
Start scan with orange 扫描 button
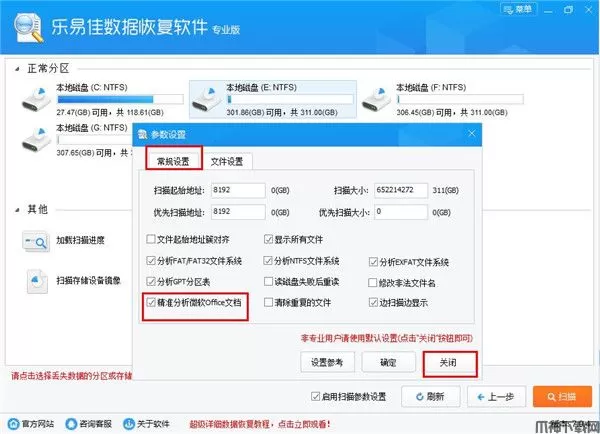[x=562, y=396]
